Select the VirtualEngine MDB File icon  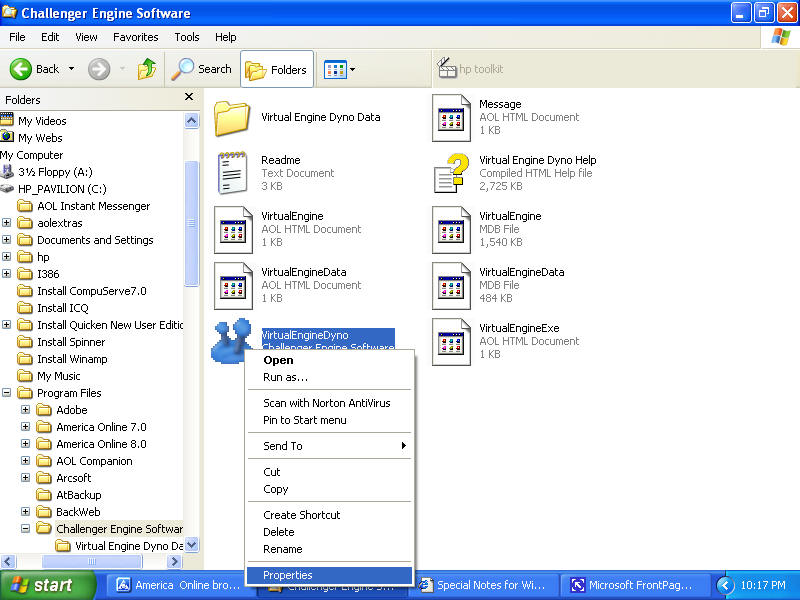coord(451,230)
